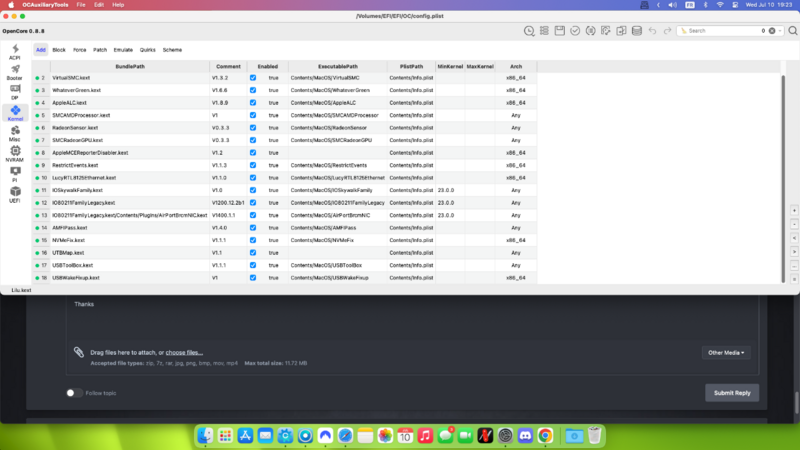Viewport: 800px width, 450px height.
Task: Click the database stack toolbar icon
Action: (x=637, y=31)
